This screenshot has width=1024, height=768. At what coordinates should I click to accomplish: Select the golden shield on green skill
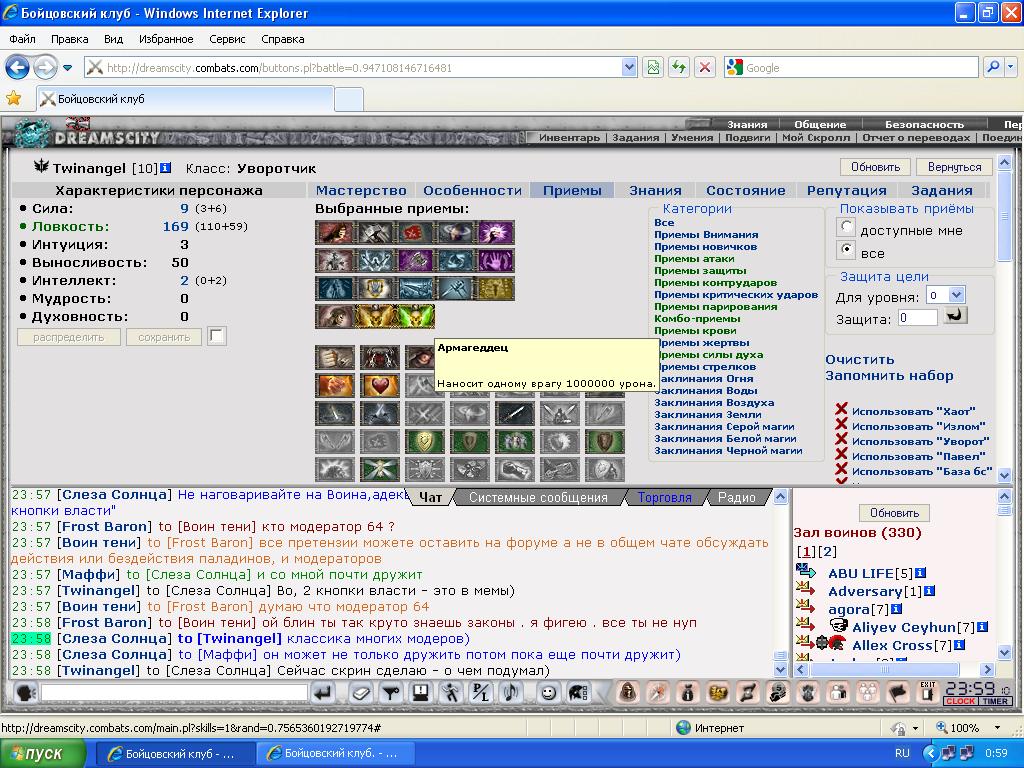pos(424,441)
